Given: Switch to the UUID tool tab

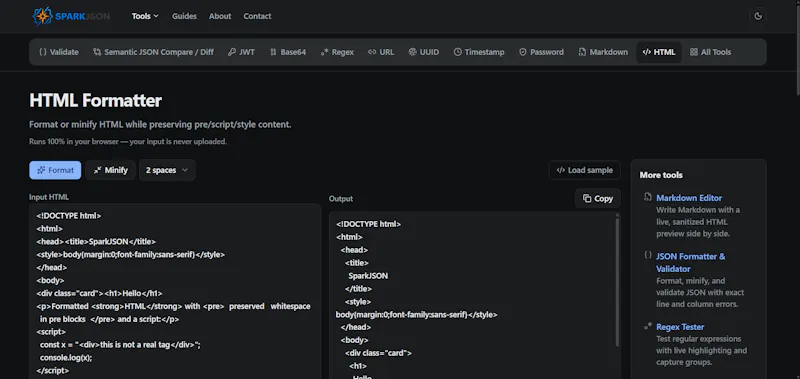Looking at the screenshot, I should click(x=423, y=52).
